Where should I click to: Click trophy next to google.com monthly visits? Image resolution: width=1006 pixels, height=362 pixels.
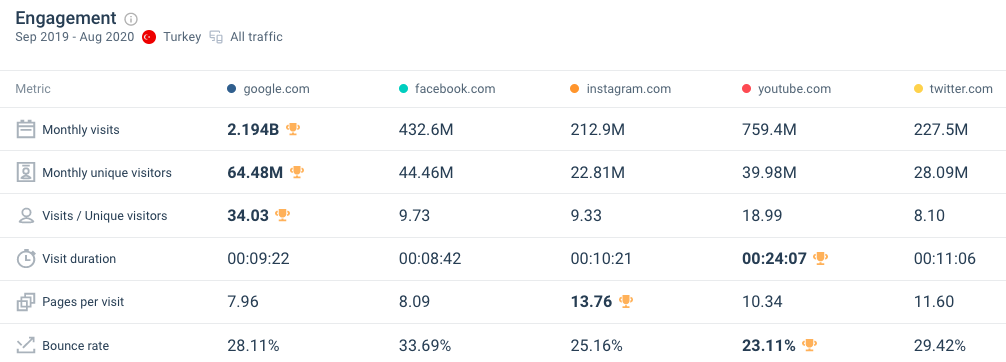(x=293, y=130)
